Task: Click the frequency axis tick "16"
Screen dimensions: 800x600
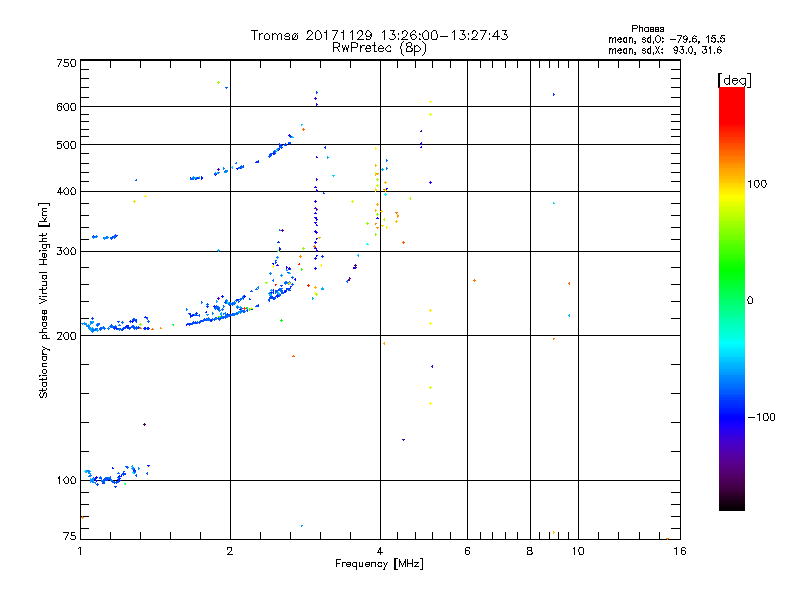Action: [x=680, y=551]
